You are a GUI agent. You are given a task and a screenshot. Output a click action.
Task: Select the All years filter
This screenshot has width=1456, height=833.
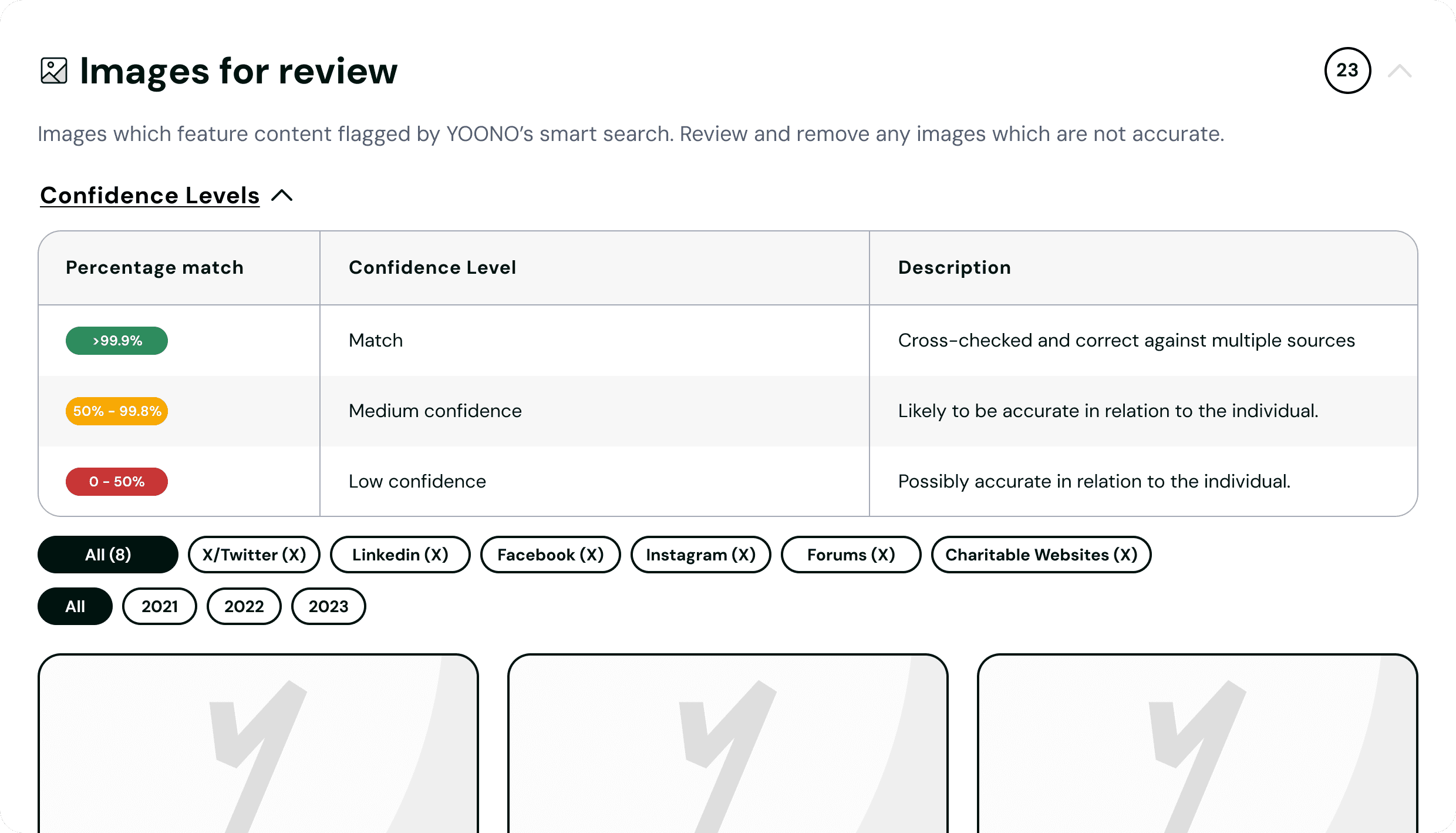click(x=75, y=606)
